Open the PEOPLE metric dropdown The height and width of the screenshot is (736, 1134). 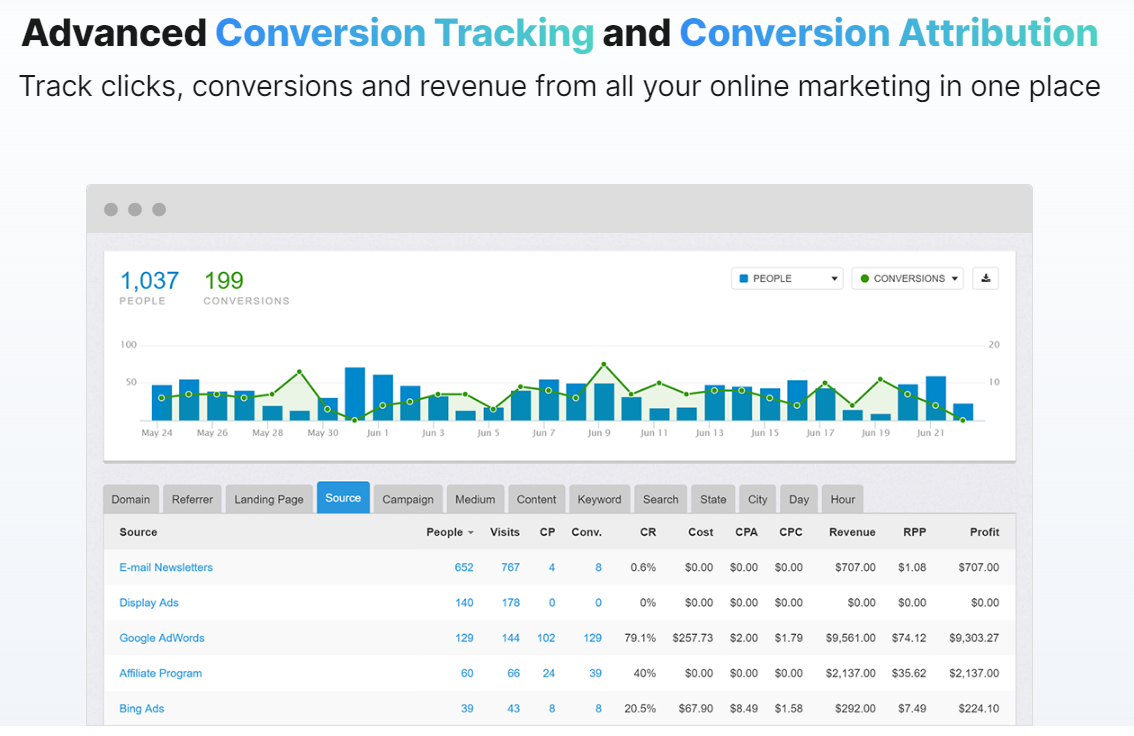[x=787, y=278]
